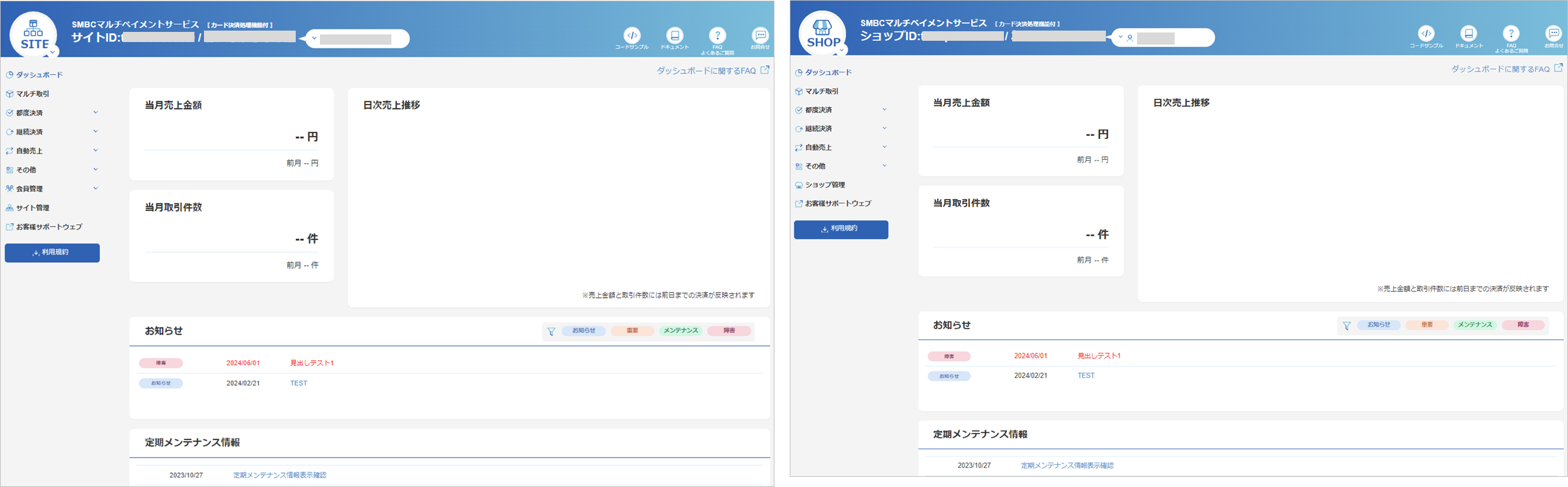This screenshot has width=1568, height=487.
Task: Expand その他 chevron in the SHOP sidebar
Action: [885, 166]
